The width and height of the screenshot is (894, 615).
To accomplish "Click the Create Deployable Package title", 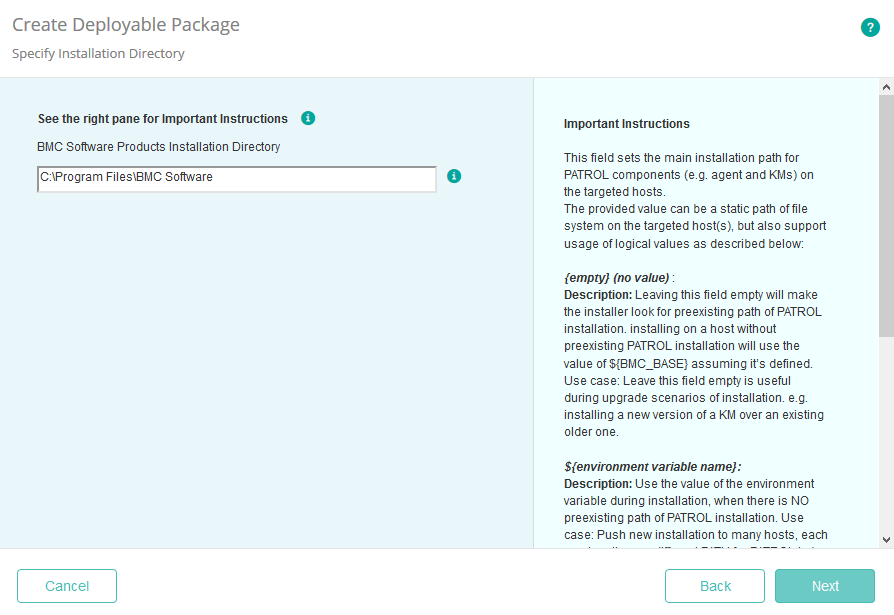I will [125, 24].
